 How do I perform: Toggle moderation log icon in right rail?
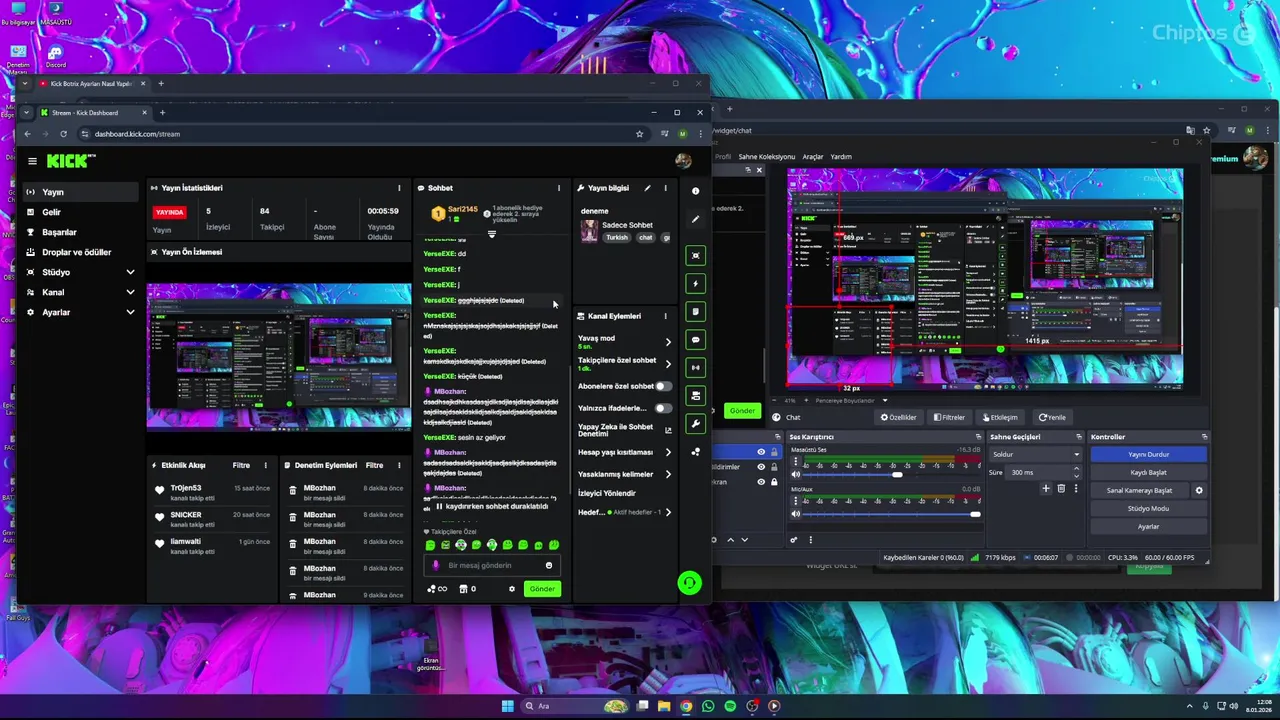pos(696,311)
